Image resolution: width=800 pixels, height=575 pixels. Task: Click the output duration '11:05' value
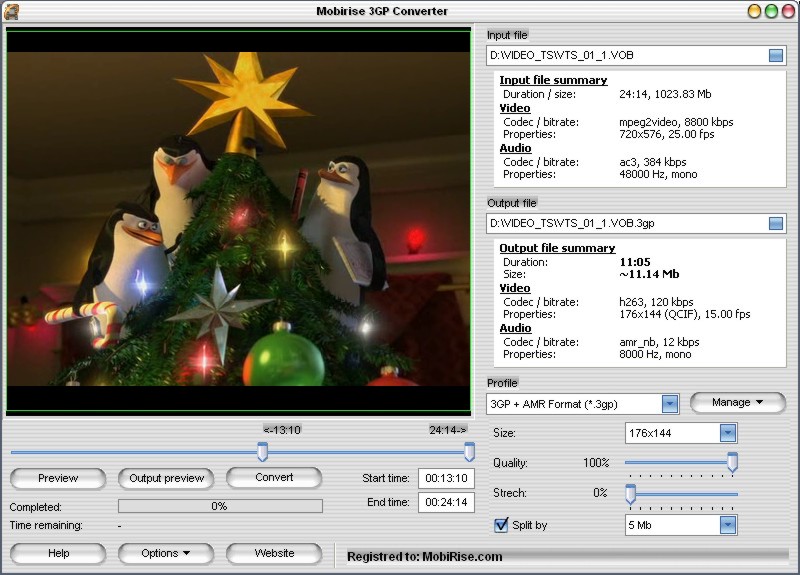tap(635, 262)
